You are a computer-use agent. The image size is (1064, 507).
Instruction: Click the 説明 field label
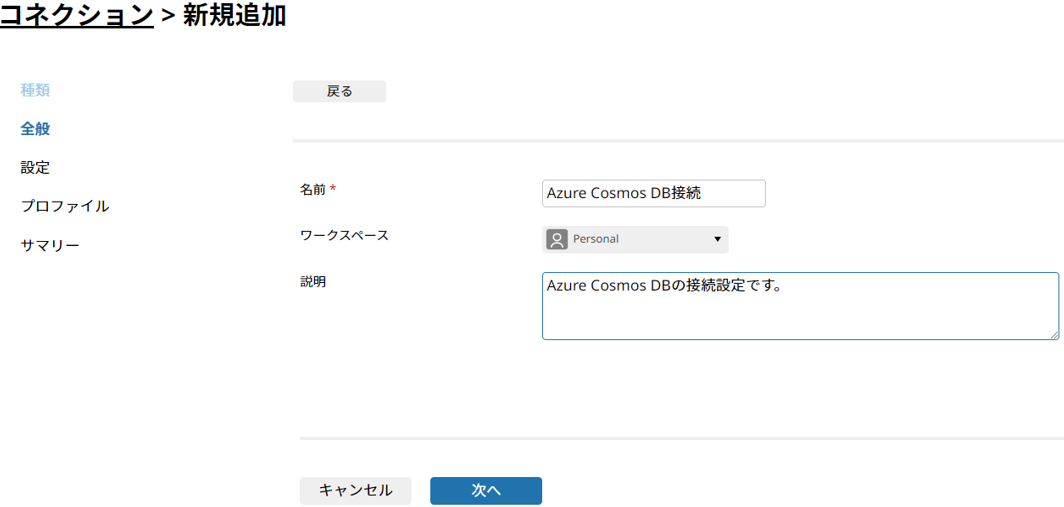pyautogui.click(x=313, y=282)
